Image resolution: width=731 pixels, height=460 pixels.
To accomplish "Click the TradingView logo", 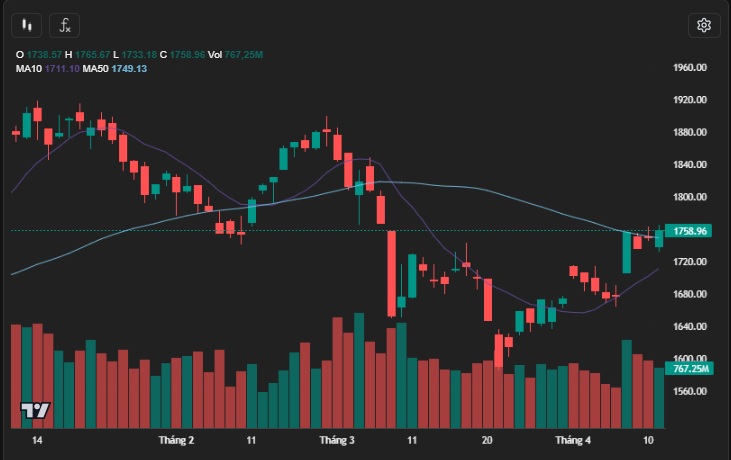I will (35, 411).
